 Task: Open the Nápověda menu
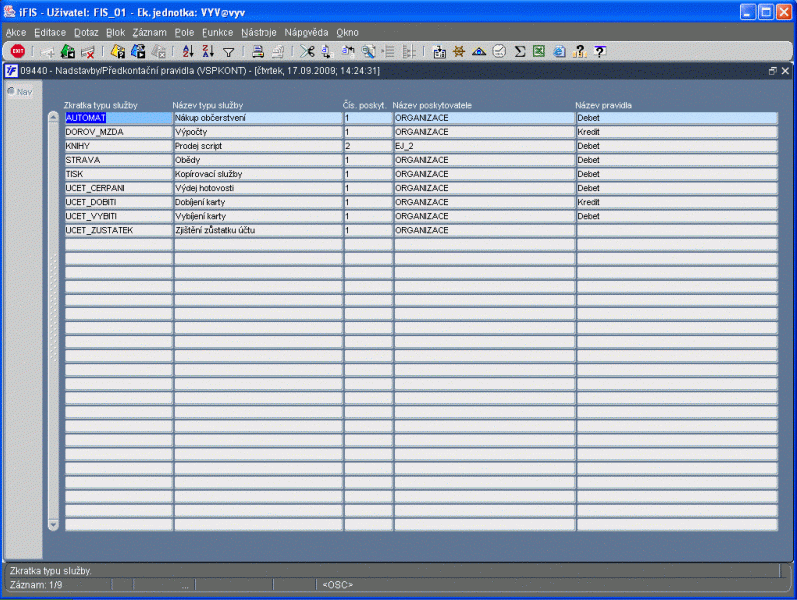(x=306, y=33)
